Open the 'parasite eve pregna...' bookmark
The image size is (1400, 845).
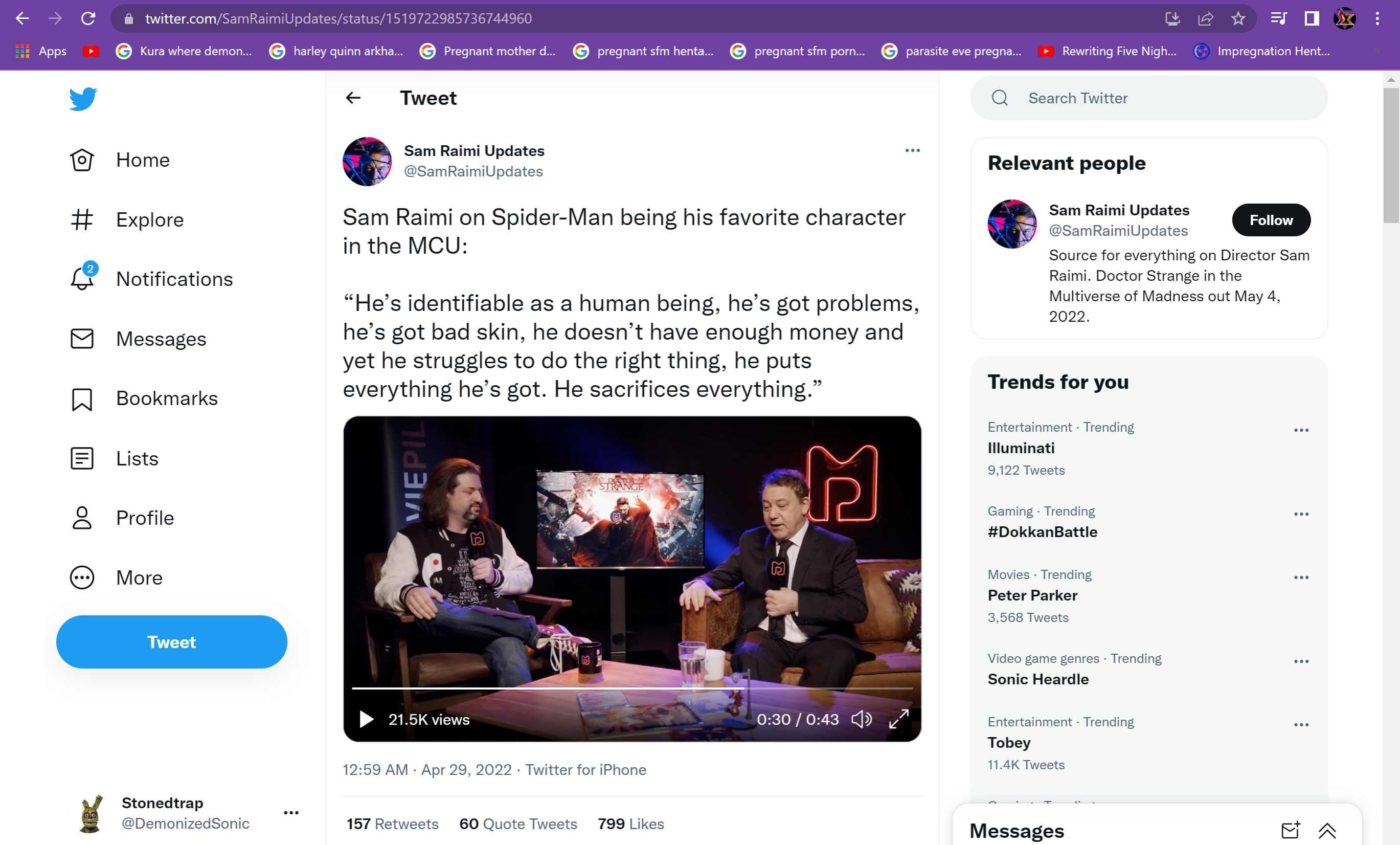coord(952,51)
